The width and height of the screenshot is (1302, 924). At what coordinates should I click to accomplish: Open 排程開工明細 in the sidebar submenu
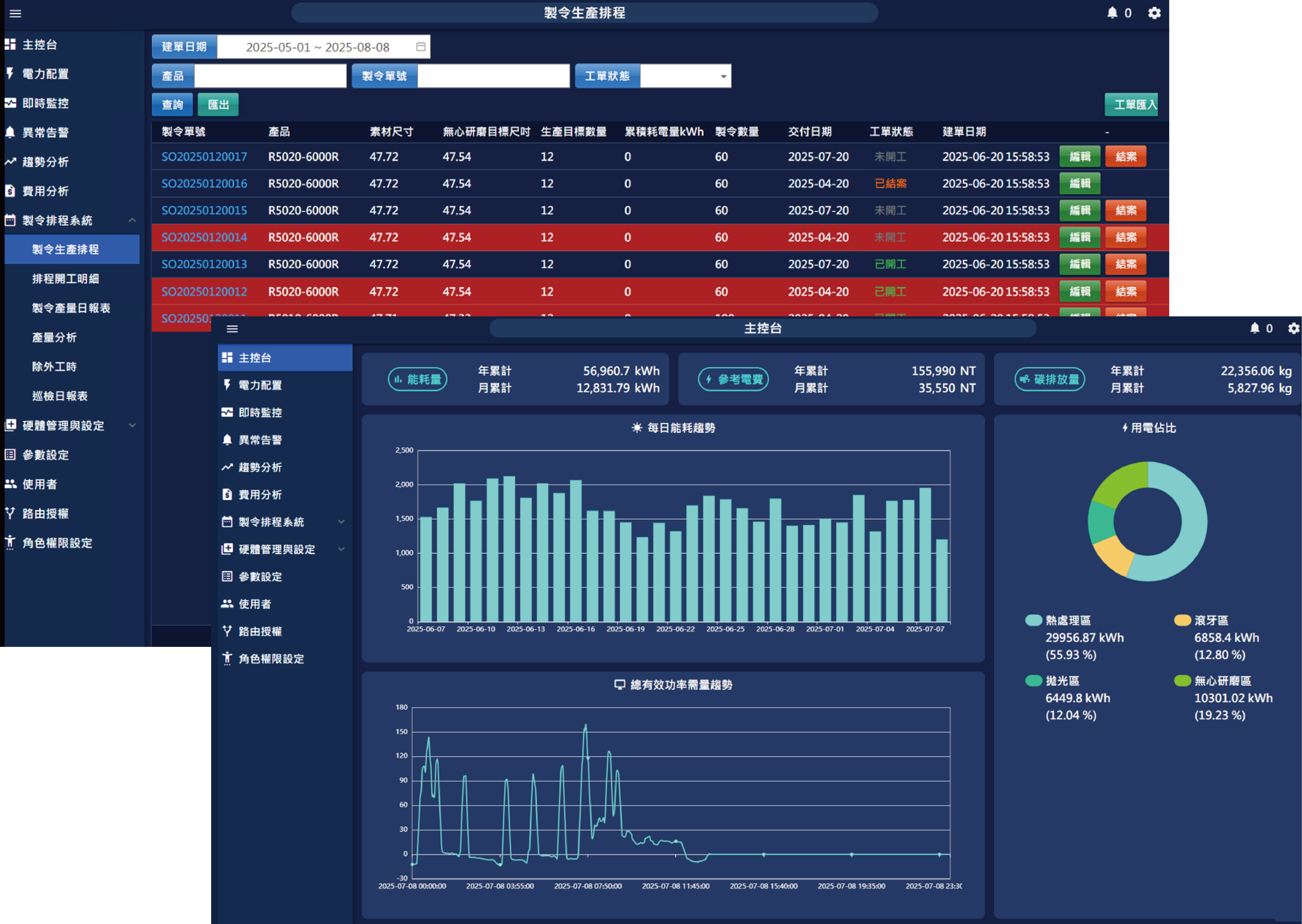pos(66,279)
